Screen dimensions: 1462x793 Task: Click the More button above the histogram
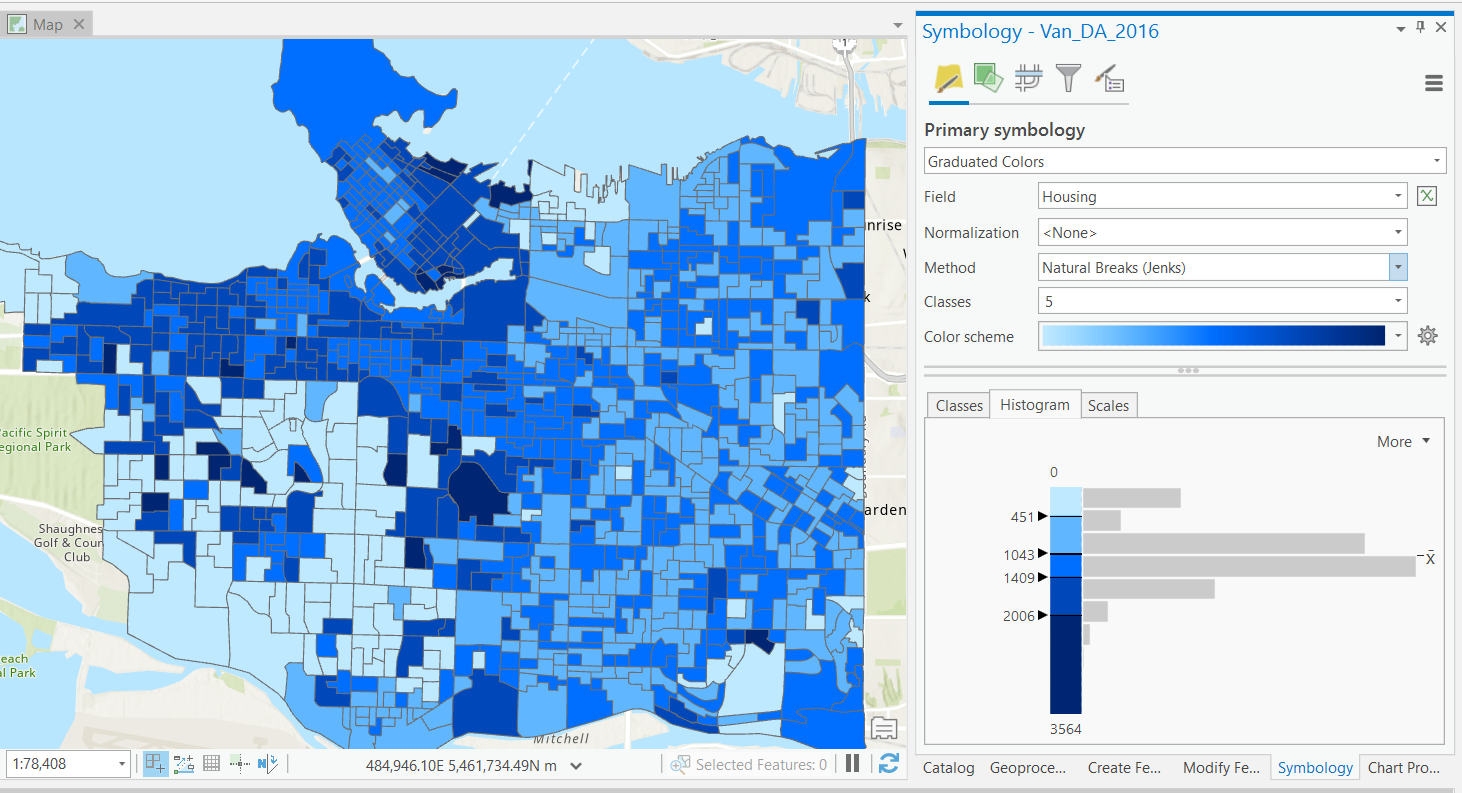[1403, 442]
